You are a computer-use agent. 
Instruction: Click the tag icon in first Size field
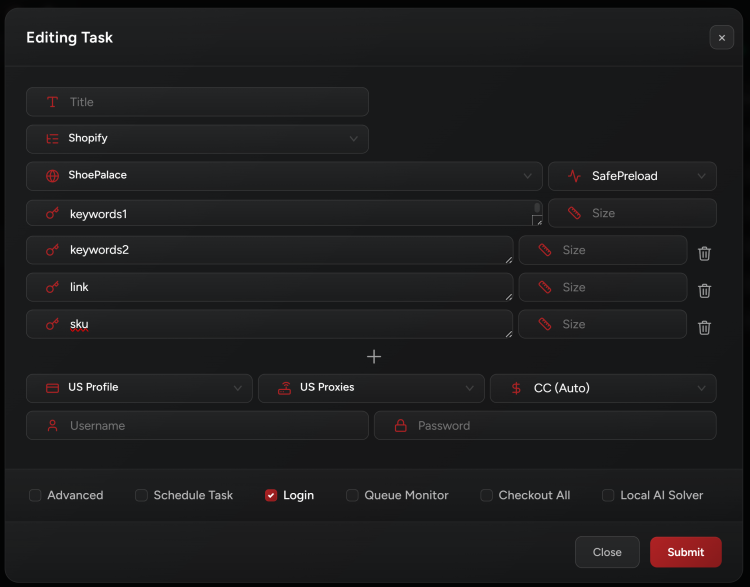(x=574, y=213)
